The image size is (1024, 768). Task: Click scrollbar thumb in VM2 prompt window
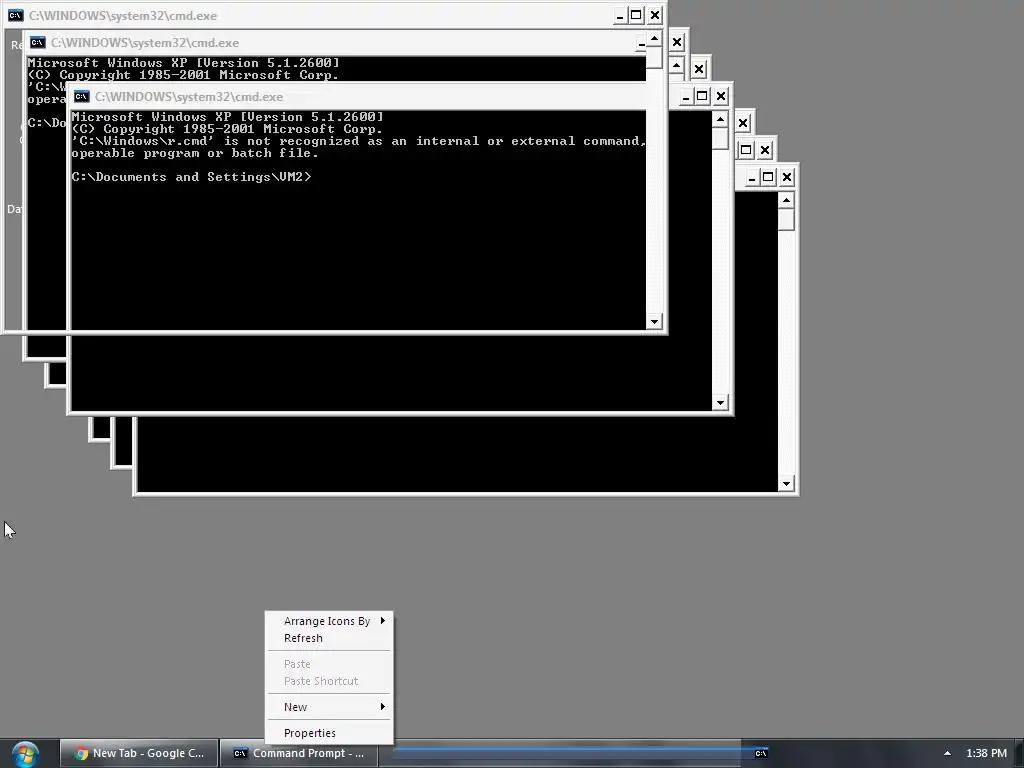pyautogui.click(x=720, y=138)
